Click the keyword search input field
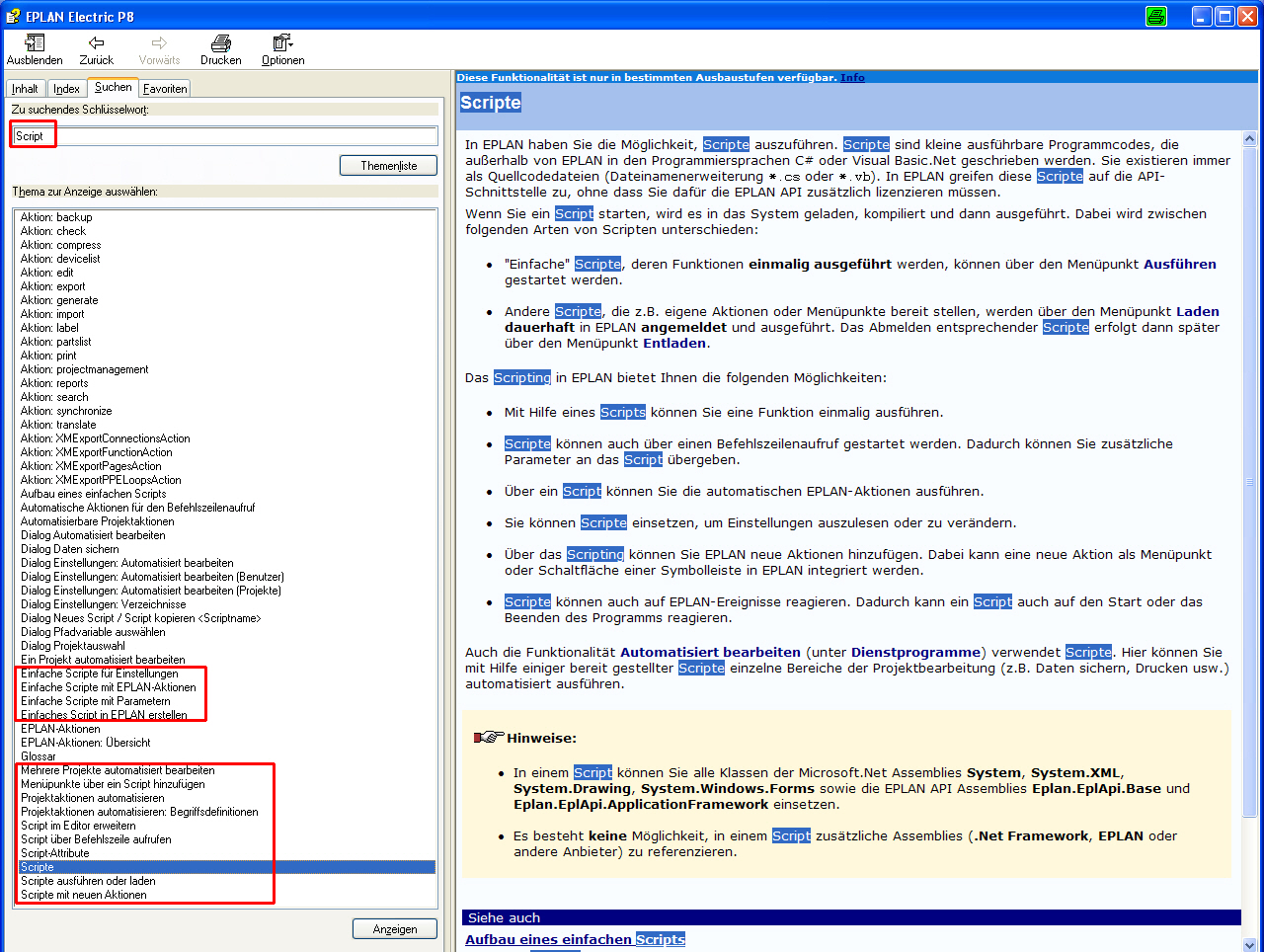Viewport: 1264px width, 952px height. click(x=224, y=136)
